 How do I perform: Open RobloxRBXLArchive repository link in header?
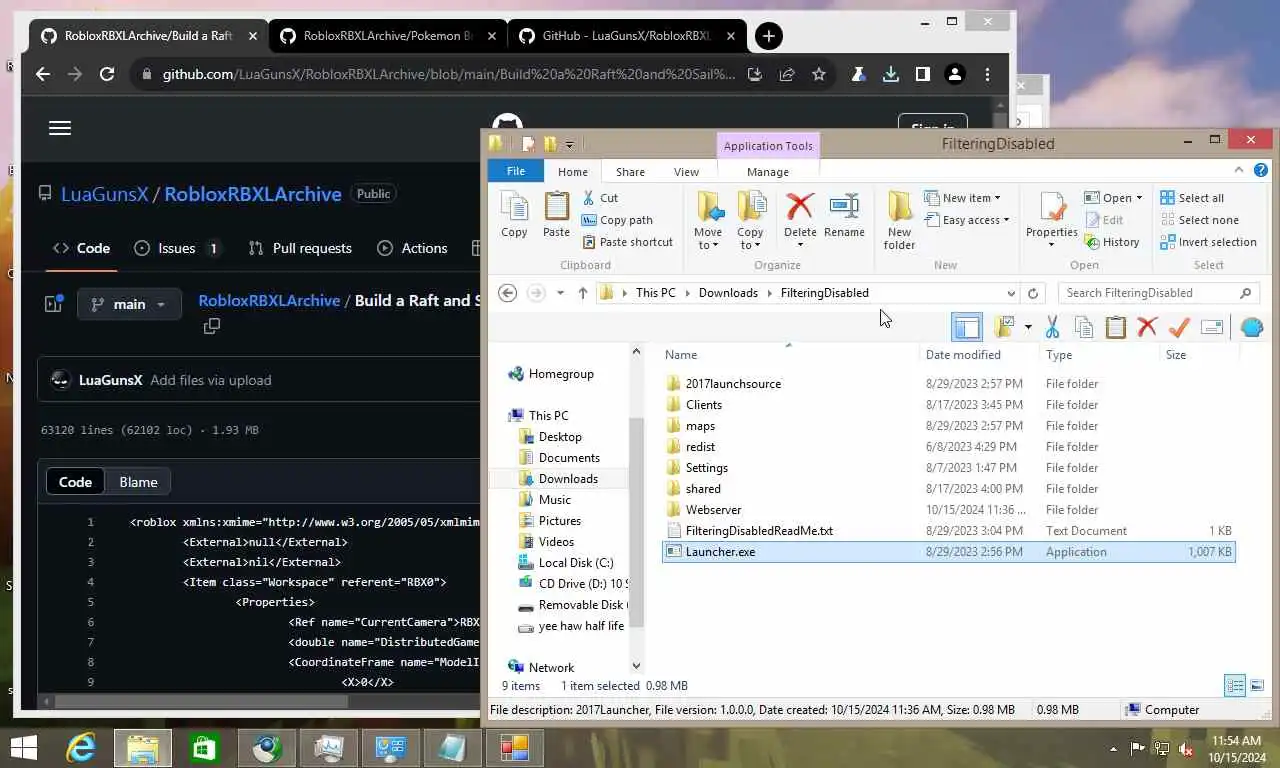pyautogui.click(x=253, y=194)
